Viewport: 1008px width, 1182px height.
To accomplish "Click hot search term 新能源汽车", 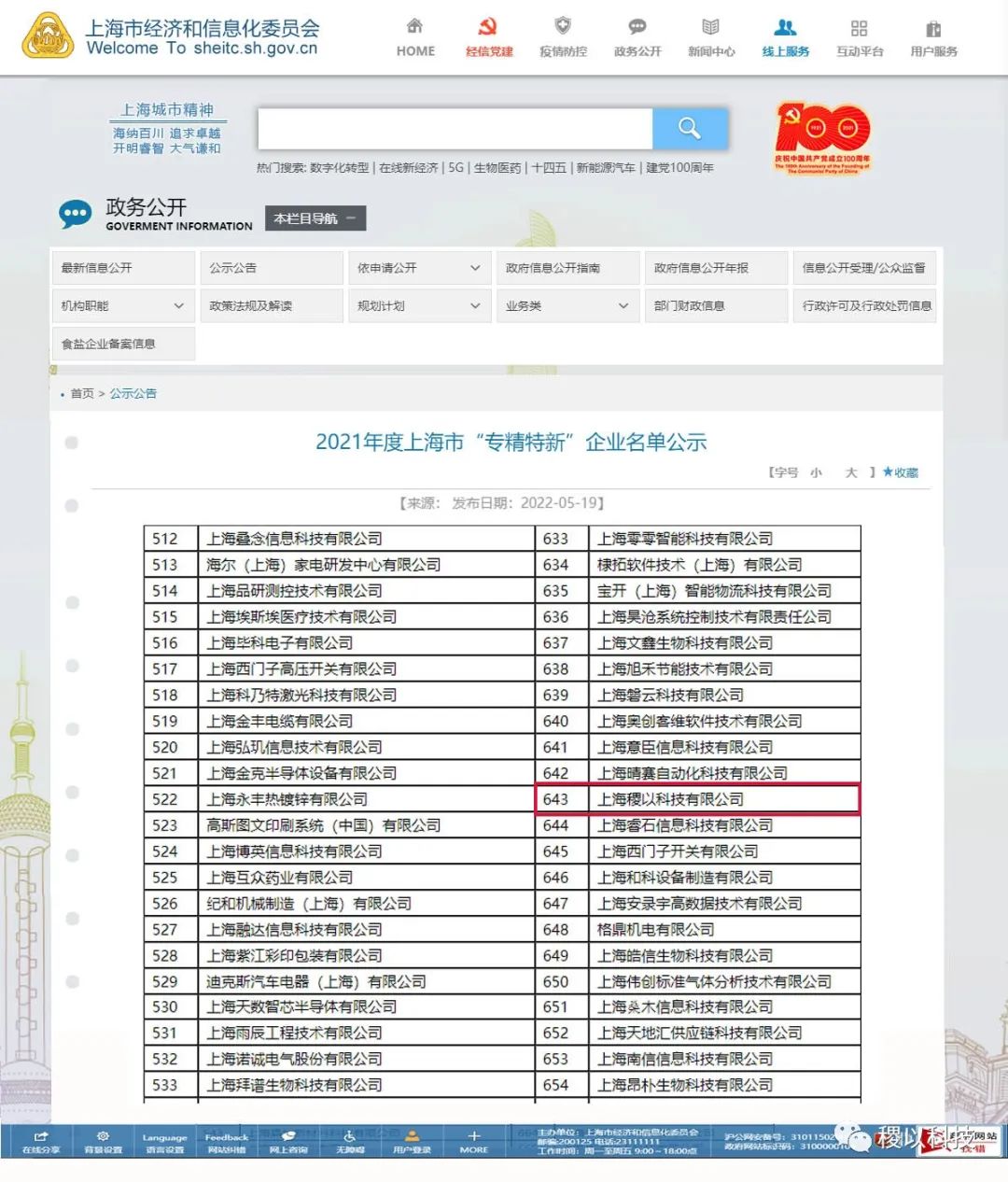I will [x=606, y=168].
